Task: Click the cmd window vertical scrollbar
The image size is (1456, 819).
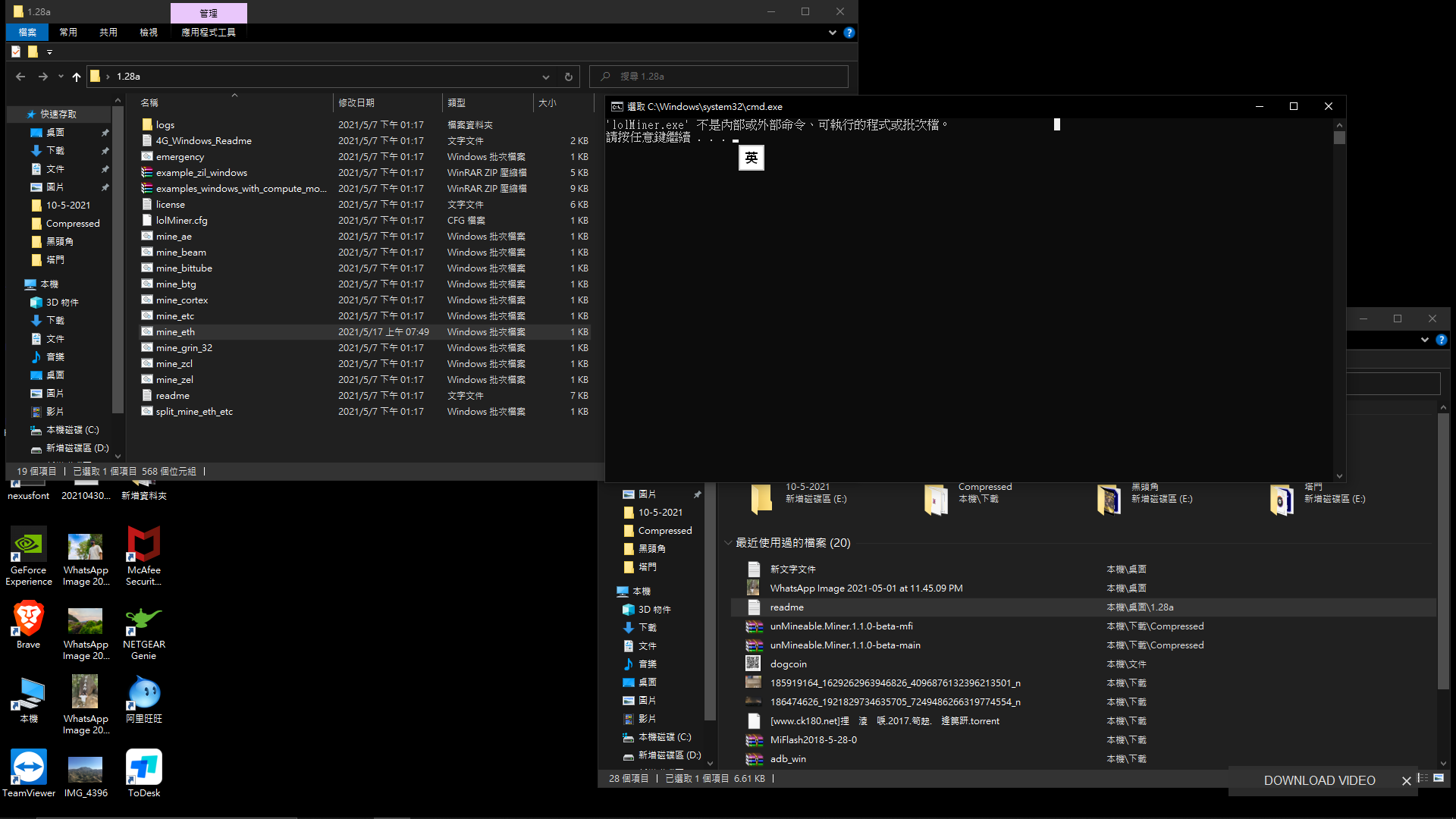Action: click(1339, 300)
